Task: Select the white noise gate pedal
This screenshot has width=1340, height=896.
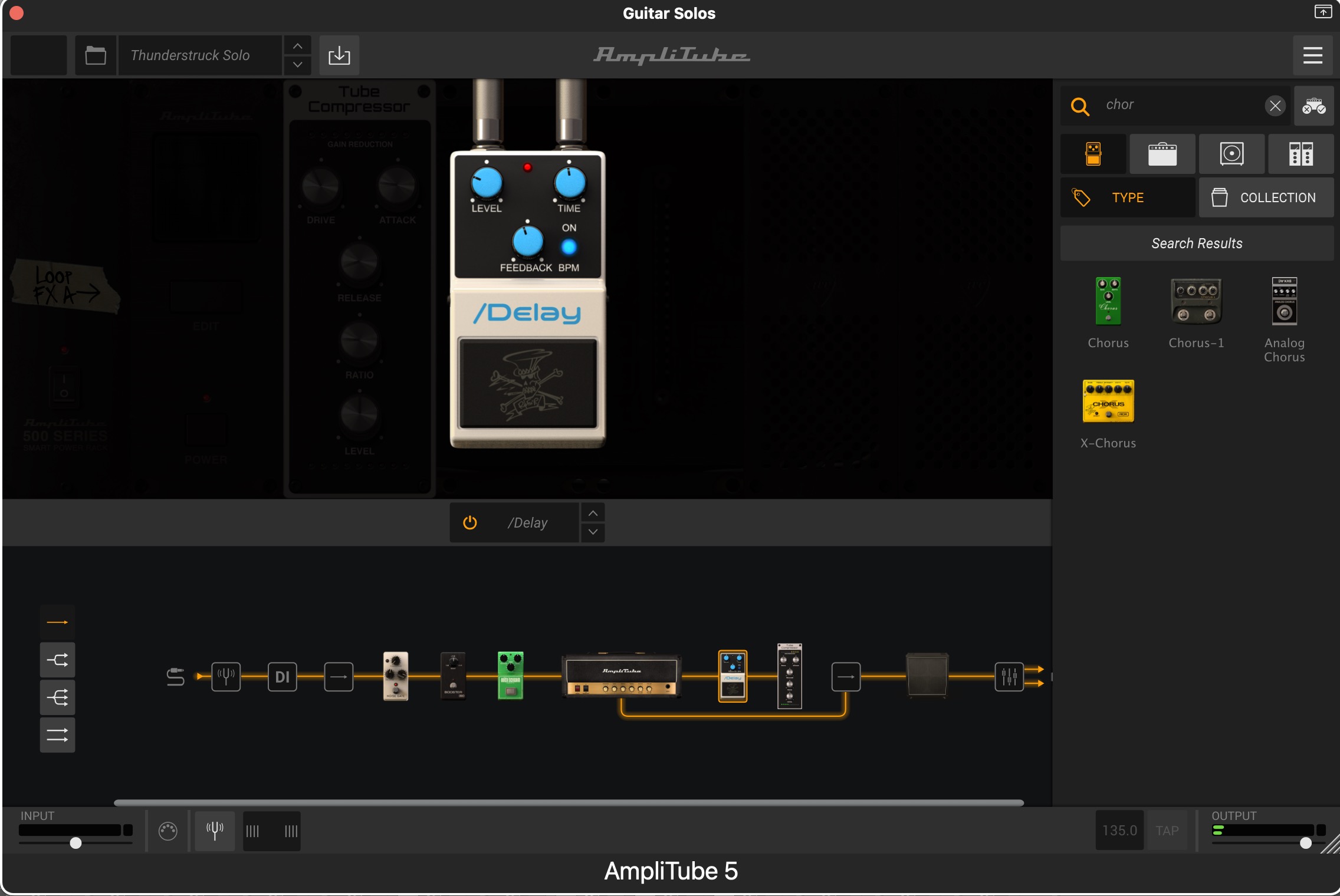Action: click(396, 676)
